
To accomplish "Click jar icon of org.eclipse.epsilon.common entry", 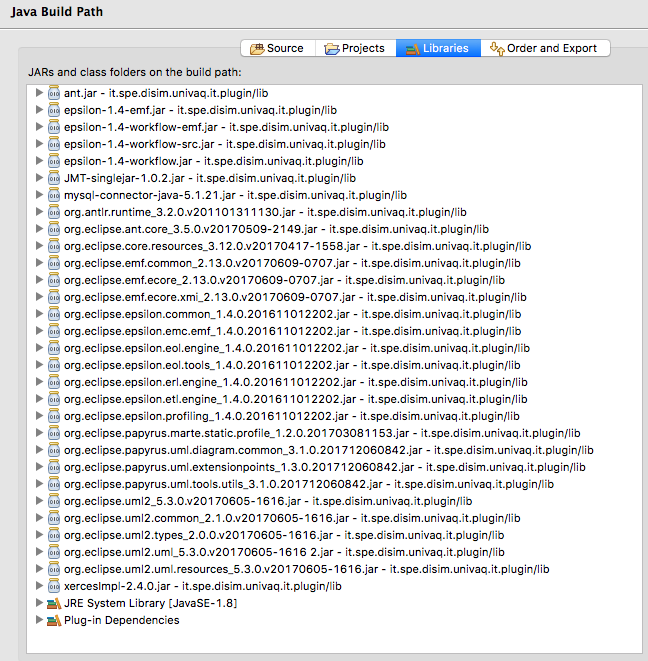I will (x=54, y=314).
